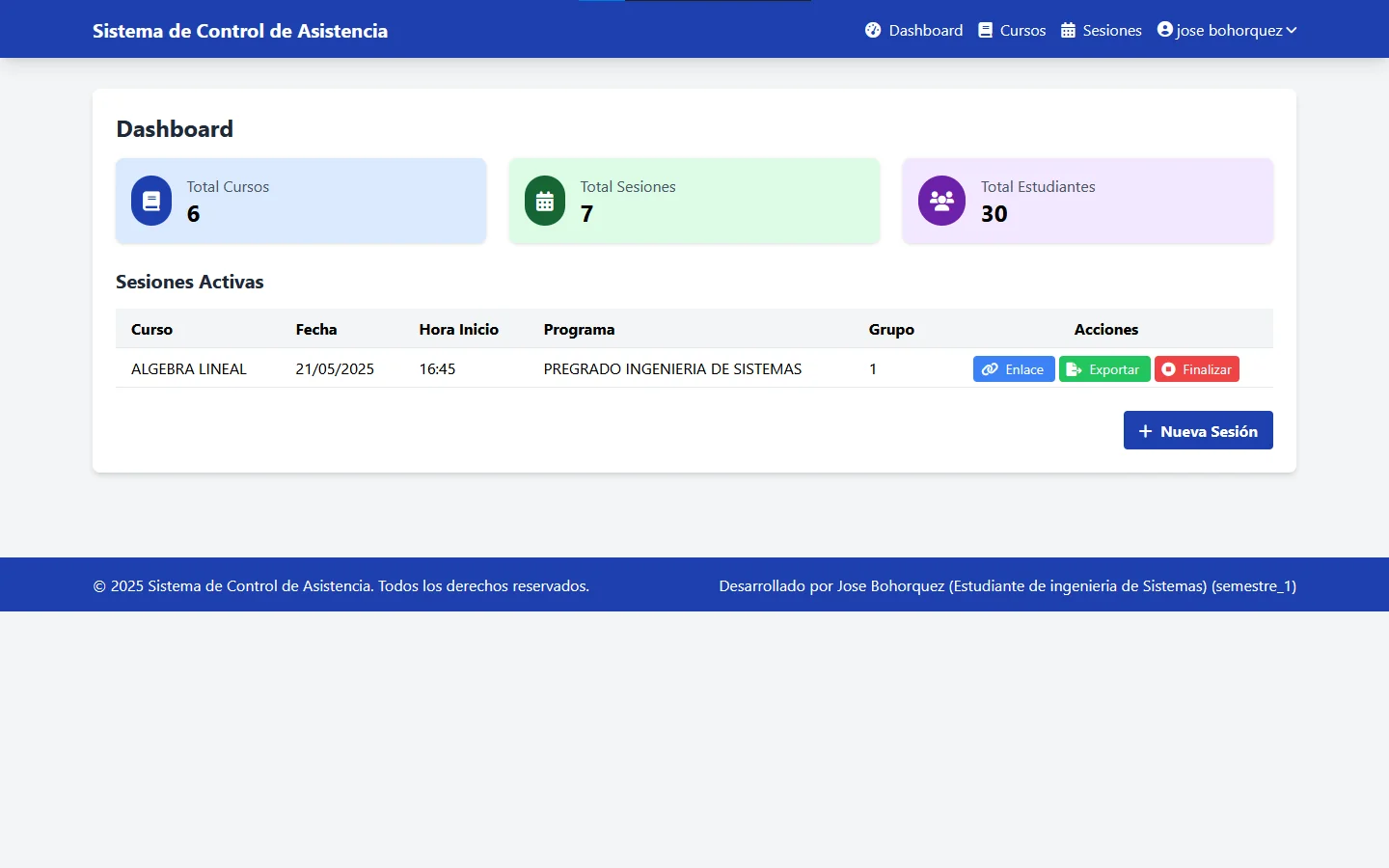This screenshot has height=868, width=1389.
Task: Create a session with Nueva Sesión button
Action: click(x=1198, y=430)
